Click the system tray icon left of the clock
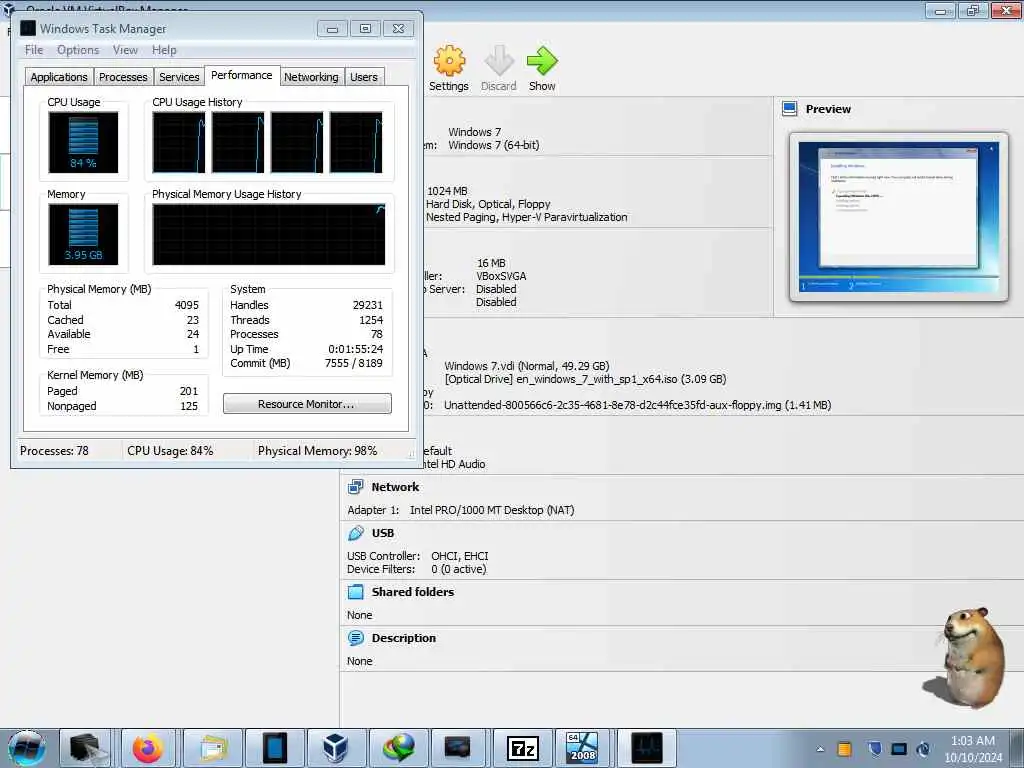This screenshot has width=1024, height=768. 923,749
